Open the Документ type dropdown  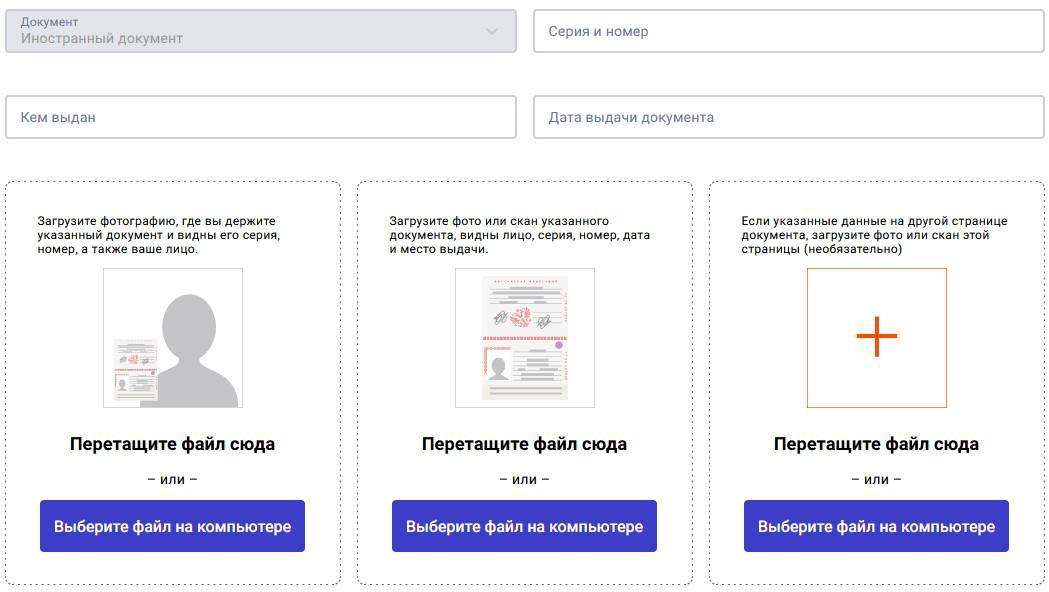(x=261, y=31)
